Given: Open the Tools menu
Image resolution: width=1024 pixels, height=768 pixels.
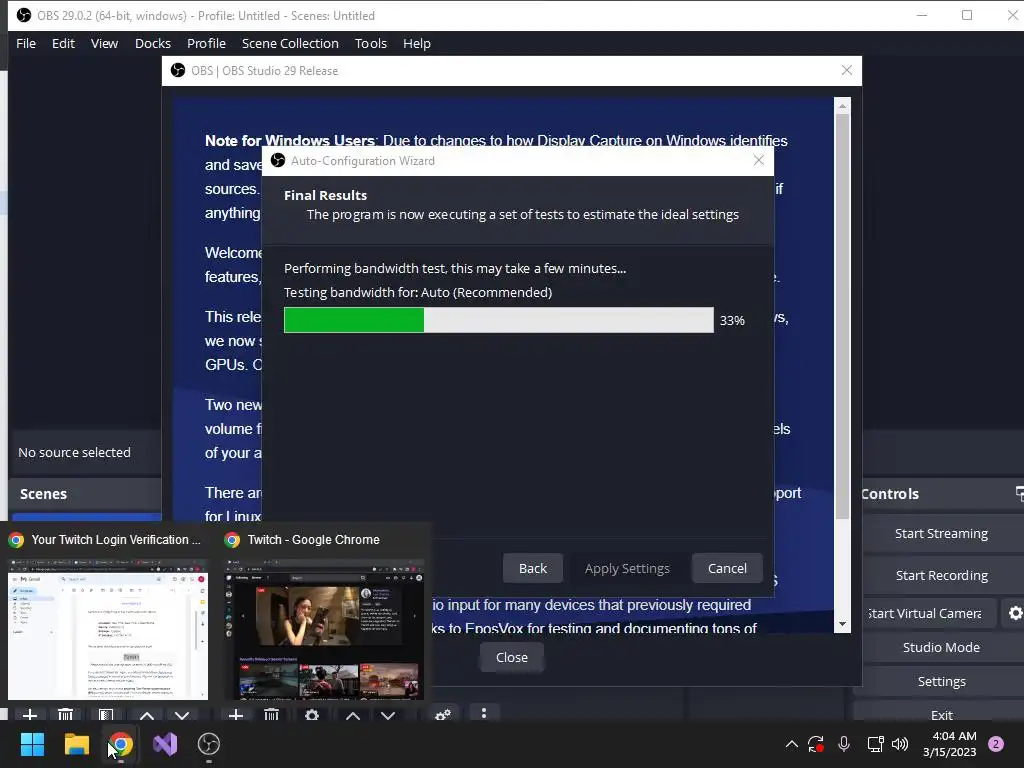Looking at the screenshot, I should tap(370, 43).
